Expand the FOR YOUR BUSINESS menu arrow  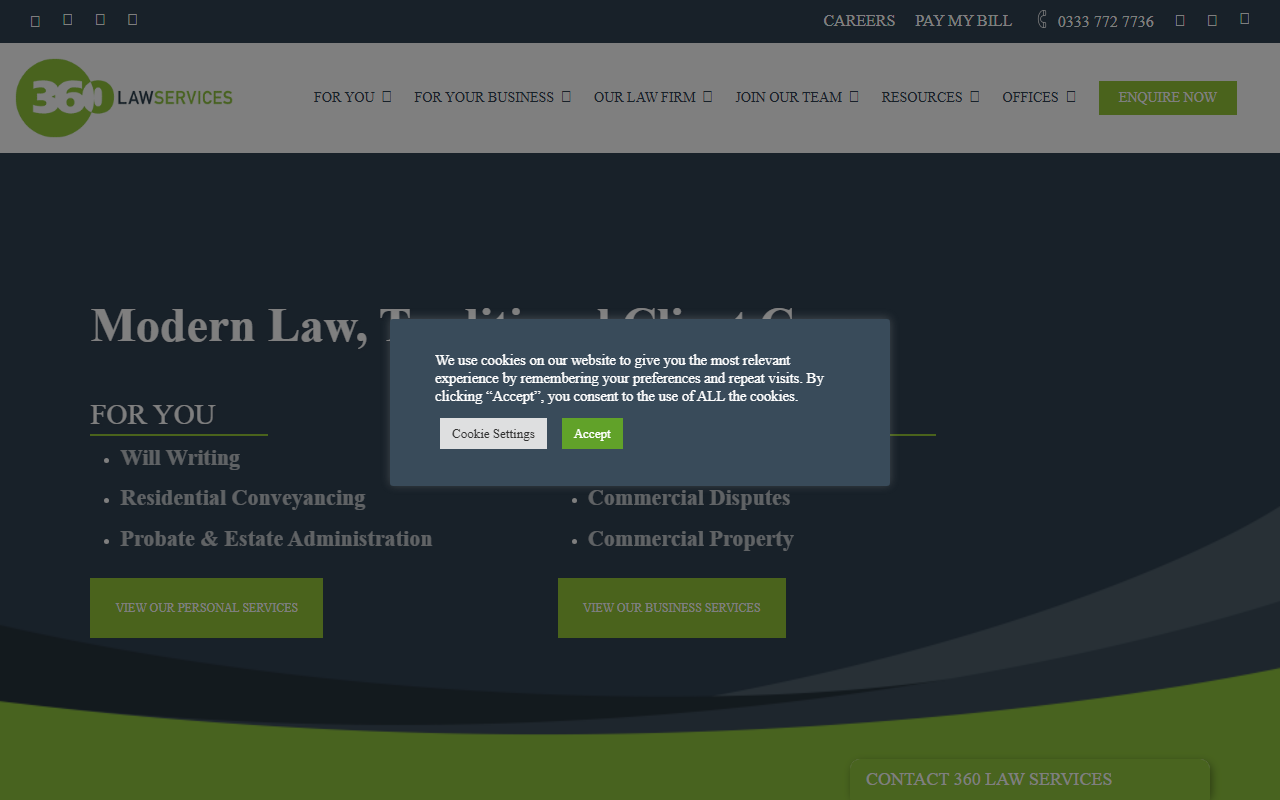566,97
